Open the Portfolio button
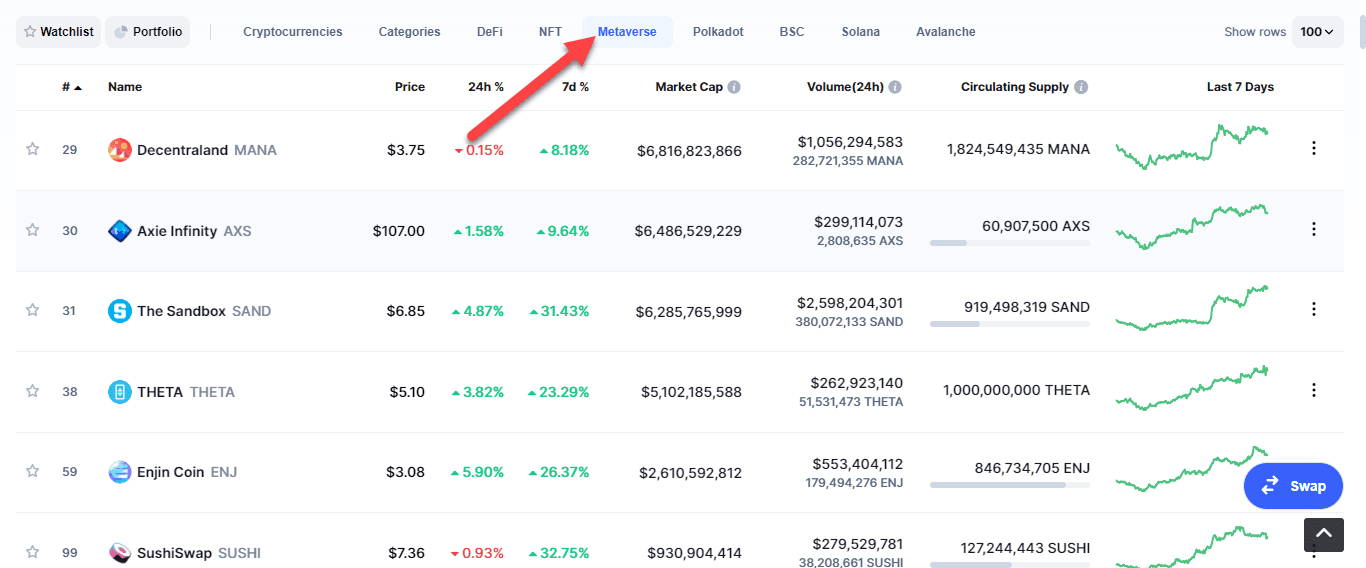The image size is (1366, 568). pos(147,32)
